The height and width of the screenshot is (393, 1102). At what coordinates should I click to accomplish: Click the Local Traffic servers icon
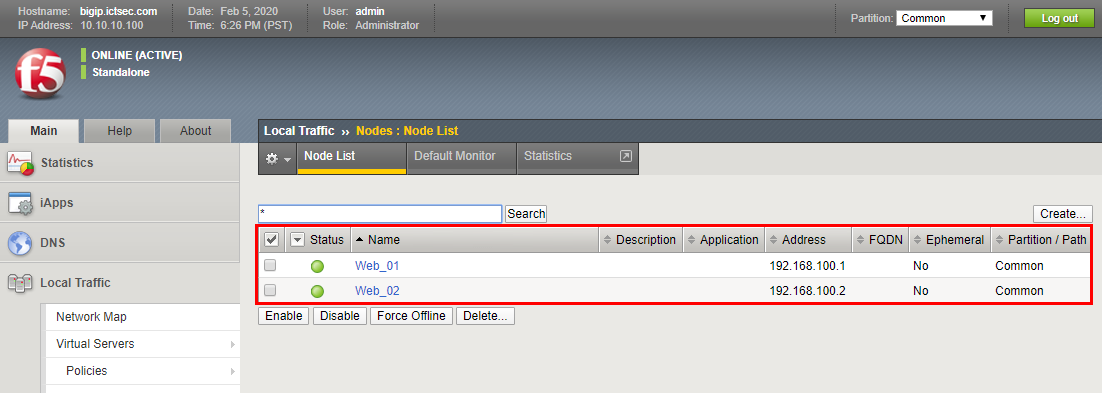[20, 283]
